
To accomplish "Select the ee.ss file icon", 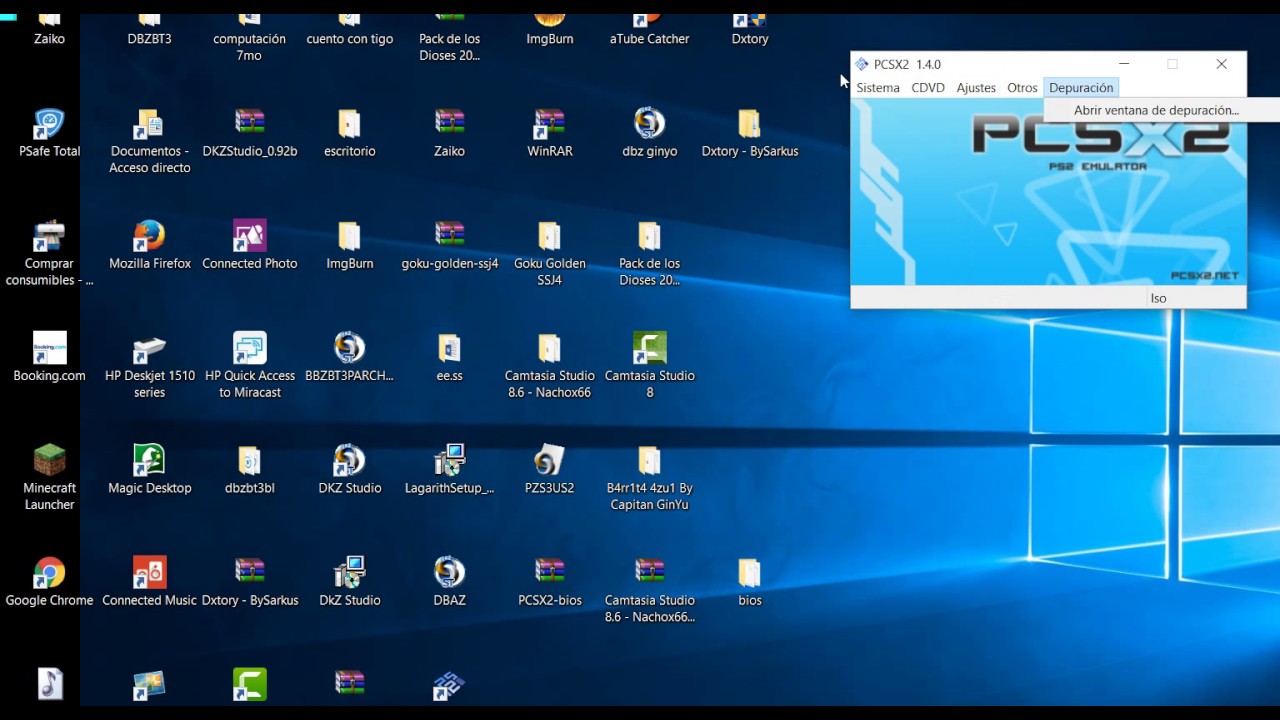I will click(x=450, y=358).
